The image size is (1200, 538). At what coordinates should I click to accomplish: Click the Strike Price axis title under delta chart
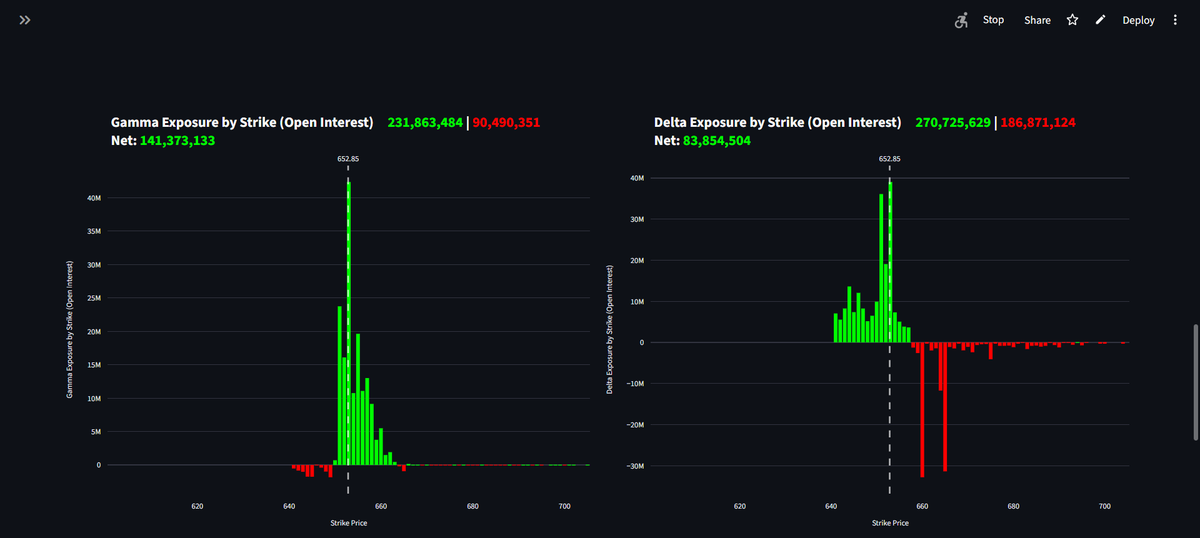tap(888, 523)
